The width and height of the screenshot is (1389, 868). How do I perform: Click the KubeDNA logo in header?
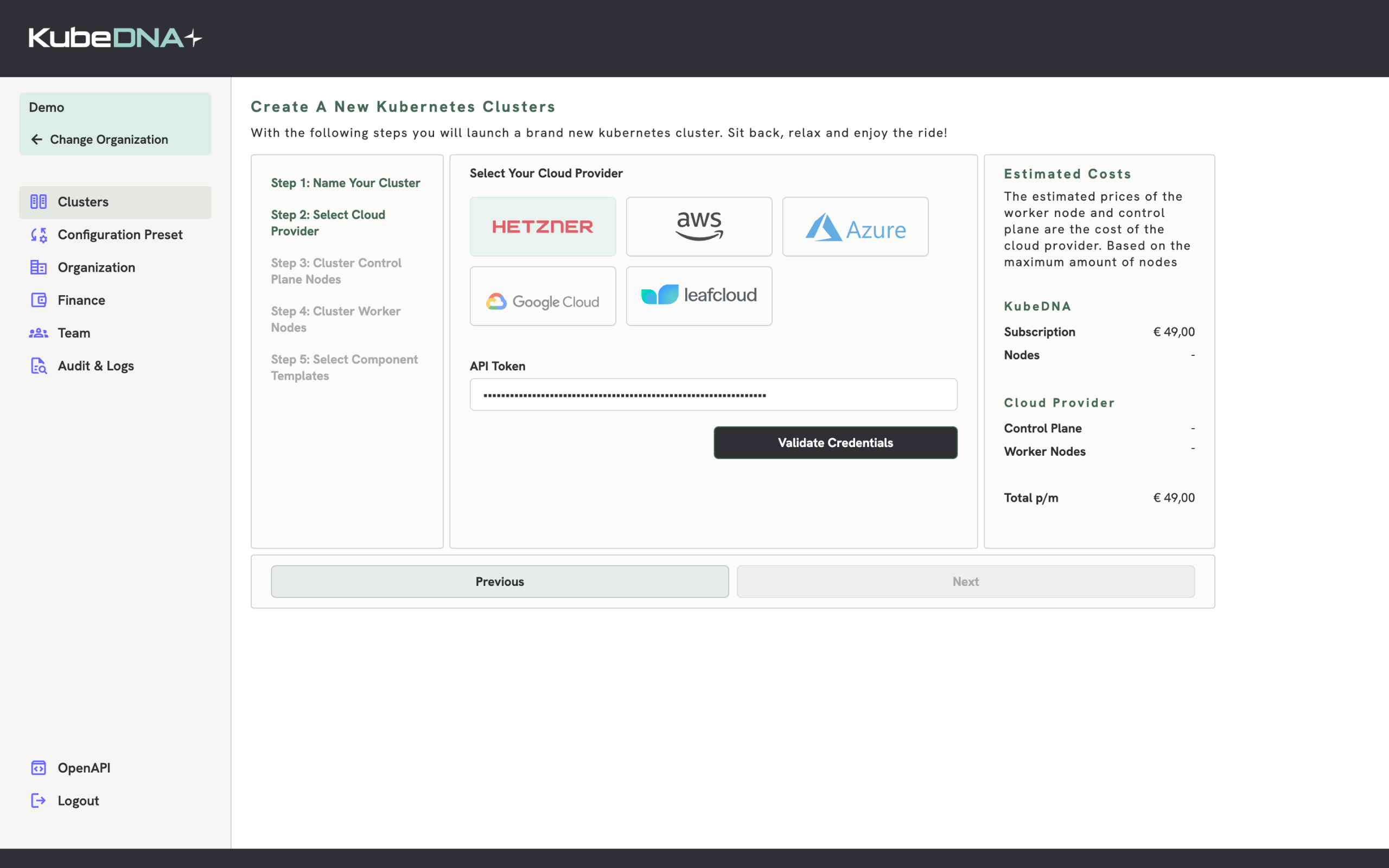[x=115, y=39]
